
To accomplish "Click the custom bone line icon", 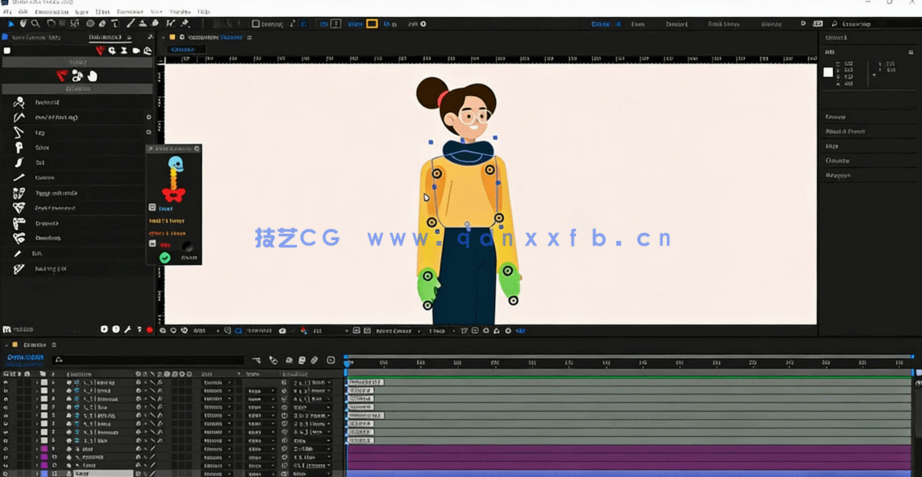I will pyautogui.click(x=19, y=178).
